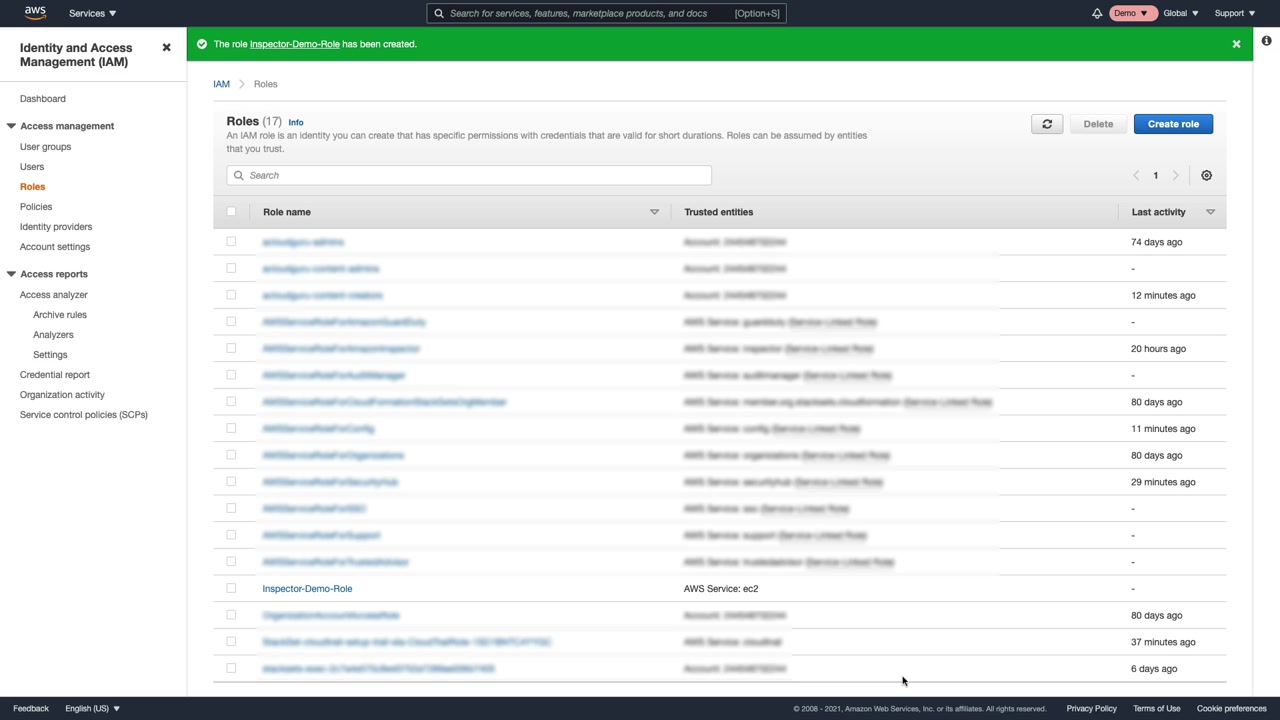
Task: Open Access analyzer
Action: tap(54, 295)
